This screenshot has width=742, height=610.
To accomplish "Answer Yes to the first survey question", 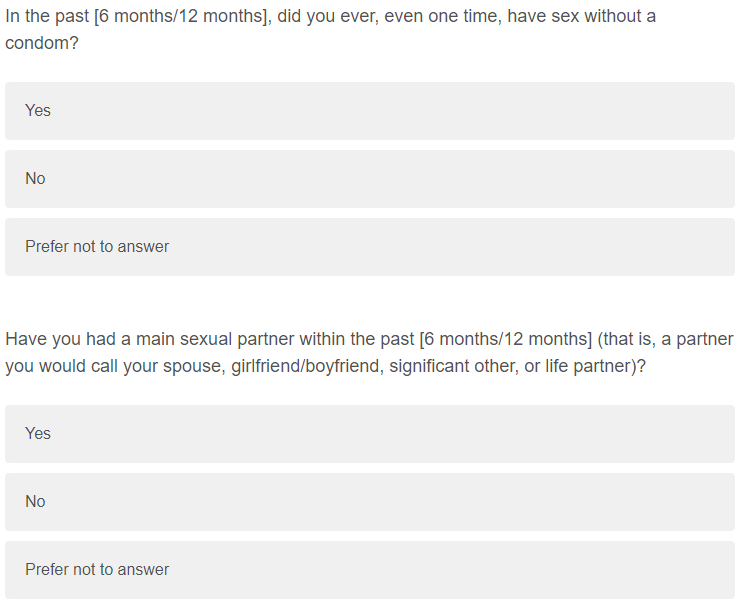I will coord(369,111).
